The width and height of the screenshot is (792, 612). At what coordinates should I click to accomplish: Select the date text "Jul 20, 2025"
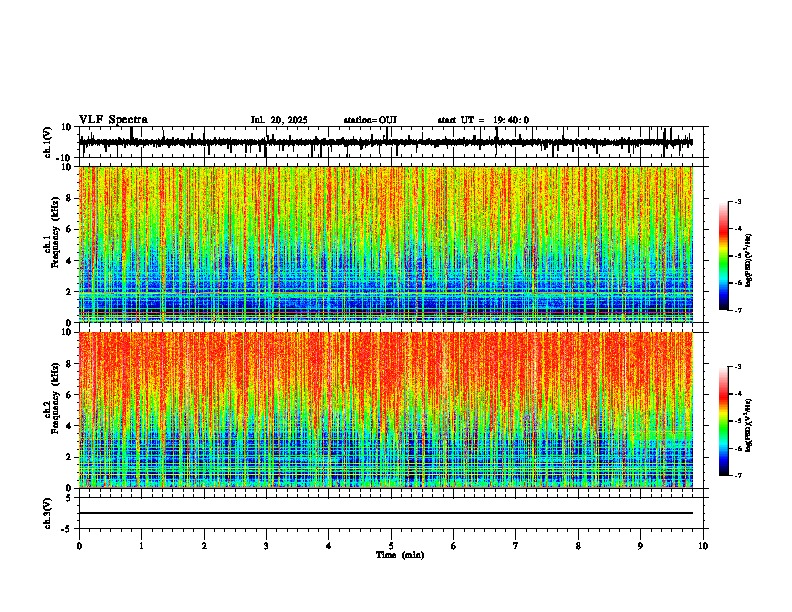pyautogui.click(x=279, y=120)
